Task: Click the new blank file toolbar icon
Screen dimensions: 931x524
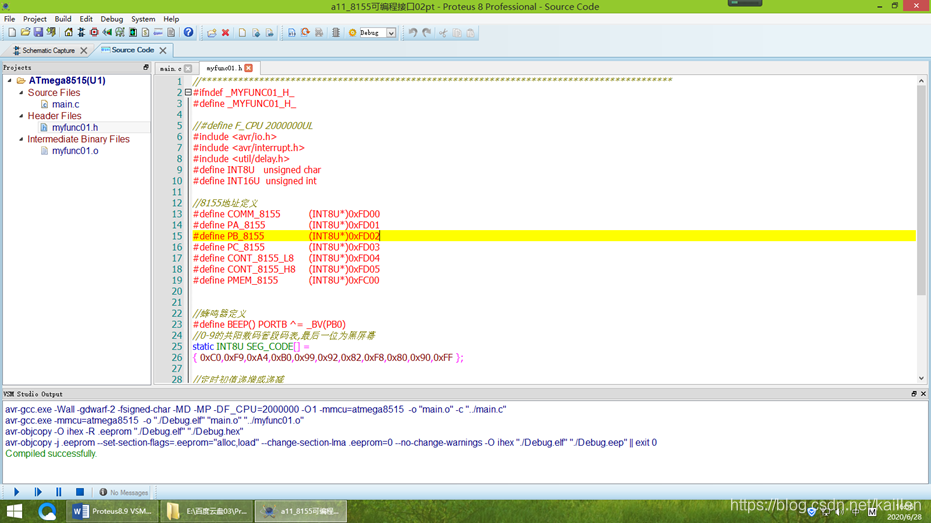Action: 242,33
